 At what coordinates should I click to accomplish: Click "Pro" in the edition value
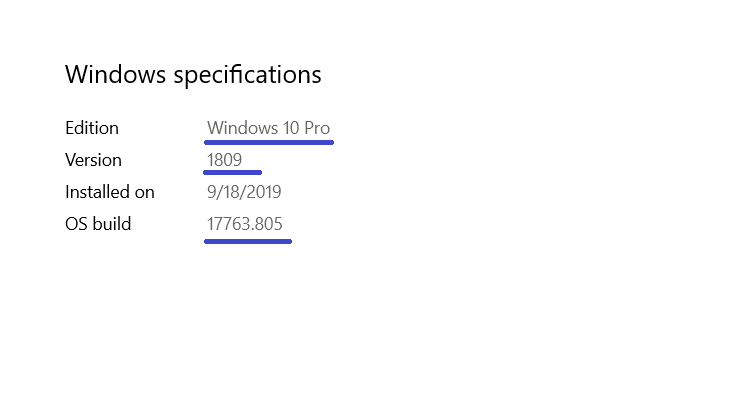(x=317, y=128)
